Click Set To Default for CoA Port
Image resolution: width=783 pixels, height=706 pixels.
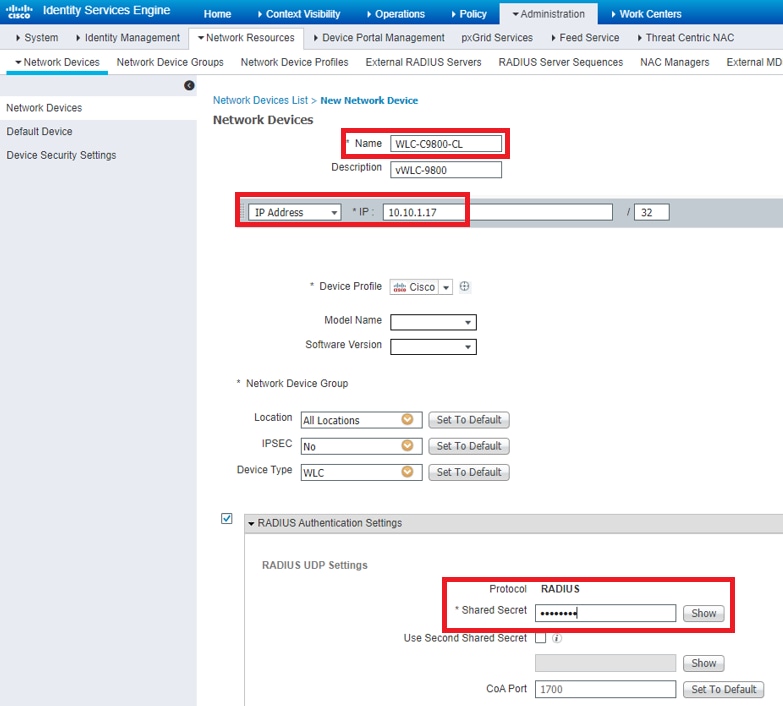[724, 690]
